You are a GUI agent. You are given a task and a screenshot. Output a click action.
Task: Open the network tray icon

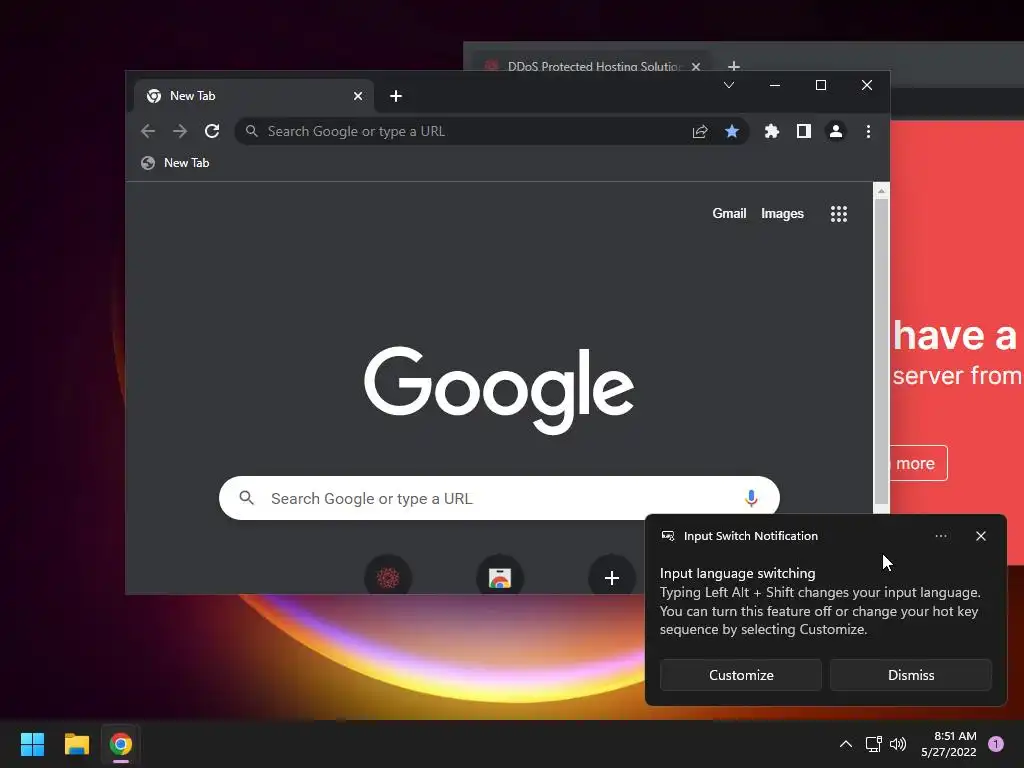(873, 744)
